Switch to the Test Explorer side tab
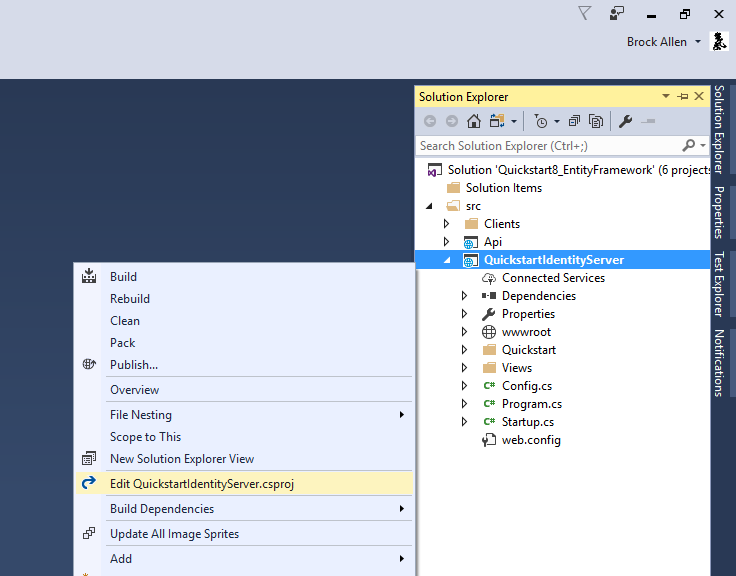736x576 pixels. pos(719,284)
